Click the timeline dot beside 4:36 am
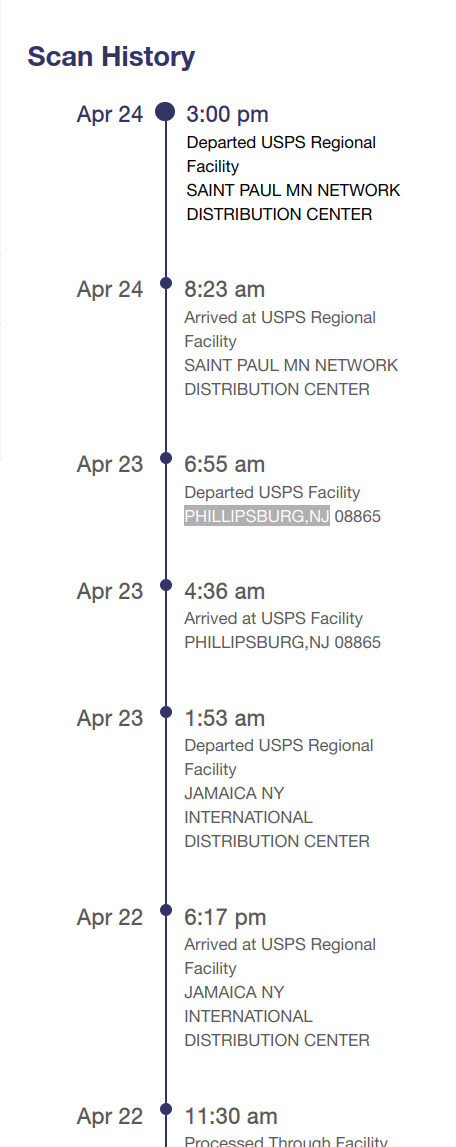The width and height of the screenshot is (456, 1147). (x=165, y=585)
